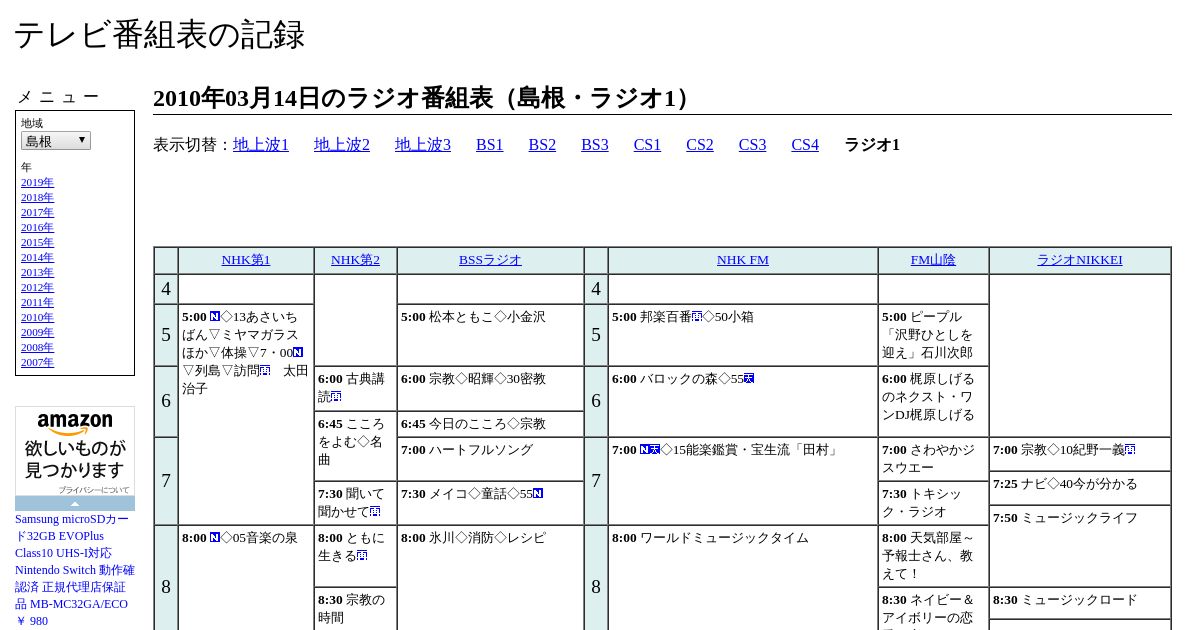
Task: Click the 8:00 天気部屋 program cell
Action: tap(933, 556)
